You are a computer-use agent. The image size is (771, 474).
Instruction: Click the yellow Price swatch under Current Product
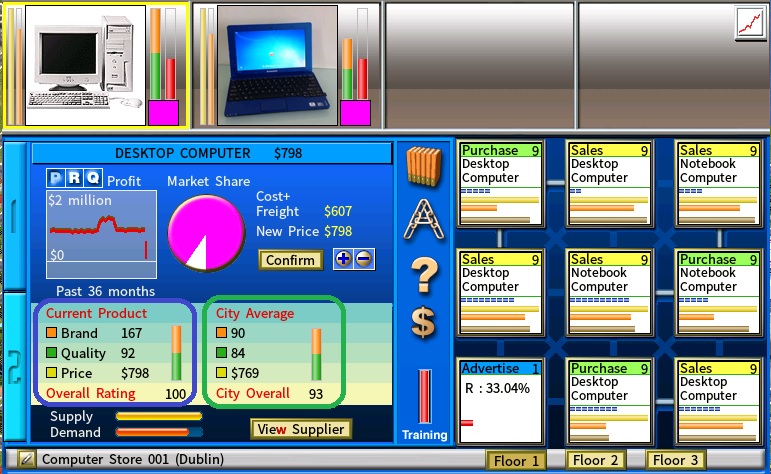pyautogui.click(x=51, y=373)
